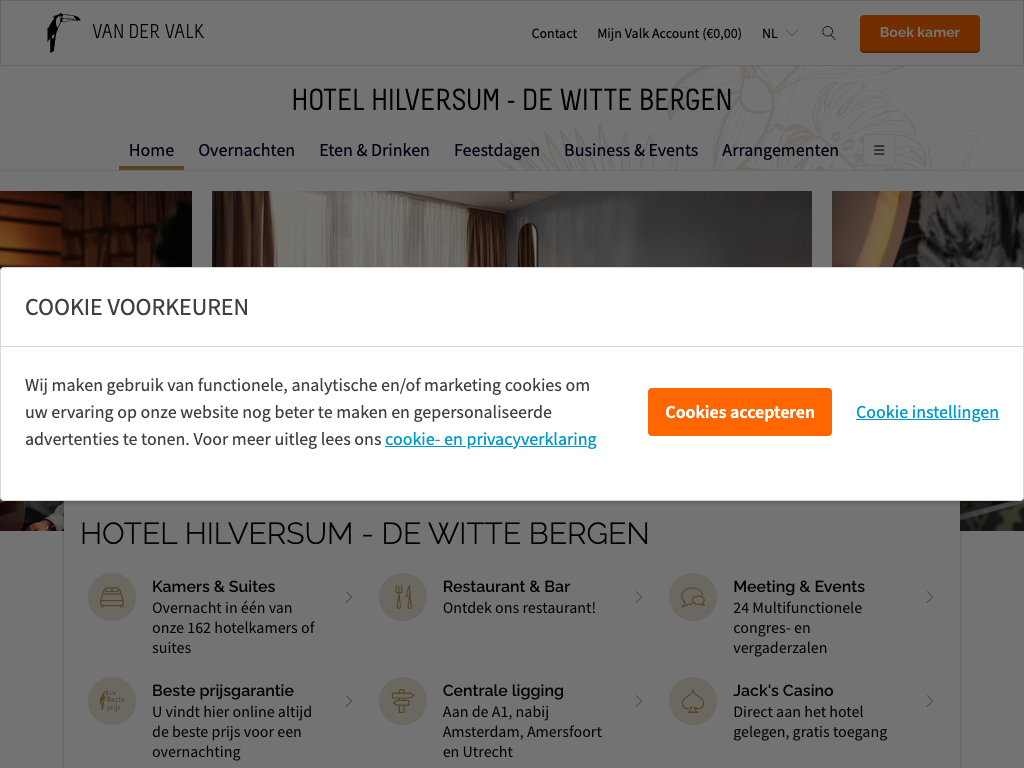Open the hamburger more-menu icon
1024x768 pixels.
click(x=879, y=150)
